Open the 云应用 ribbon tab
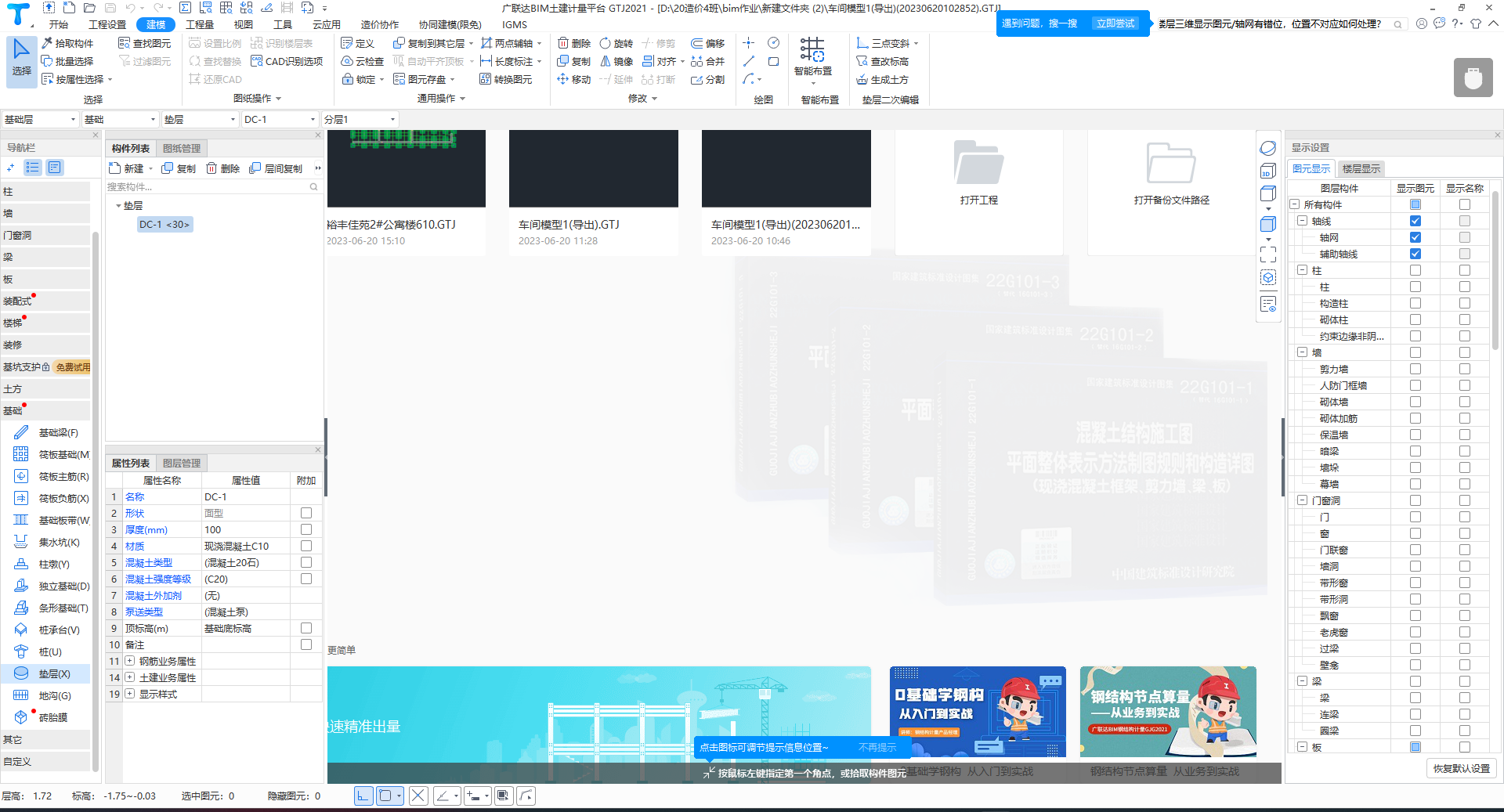1504x812 pixels. [x=327, y=24]
